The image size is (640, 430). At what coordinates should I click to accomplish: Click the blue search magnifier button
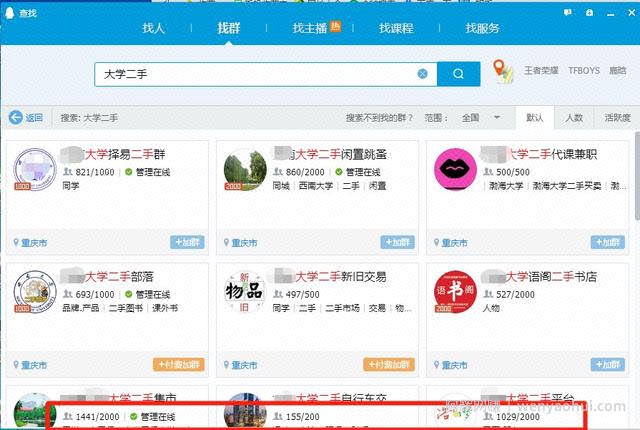pyautogui.click(x=458, y=74)
